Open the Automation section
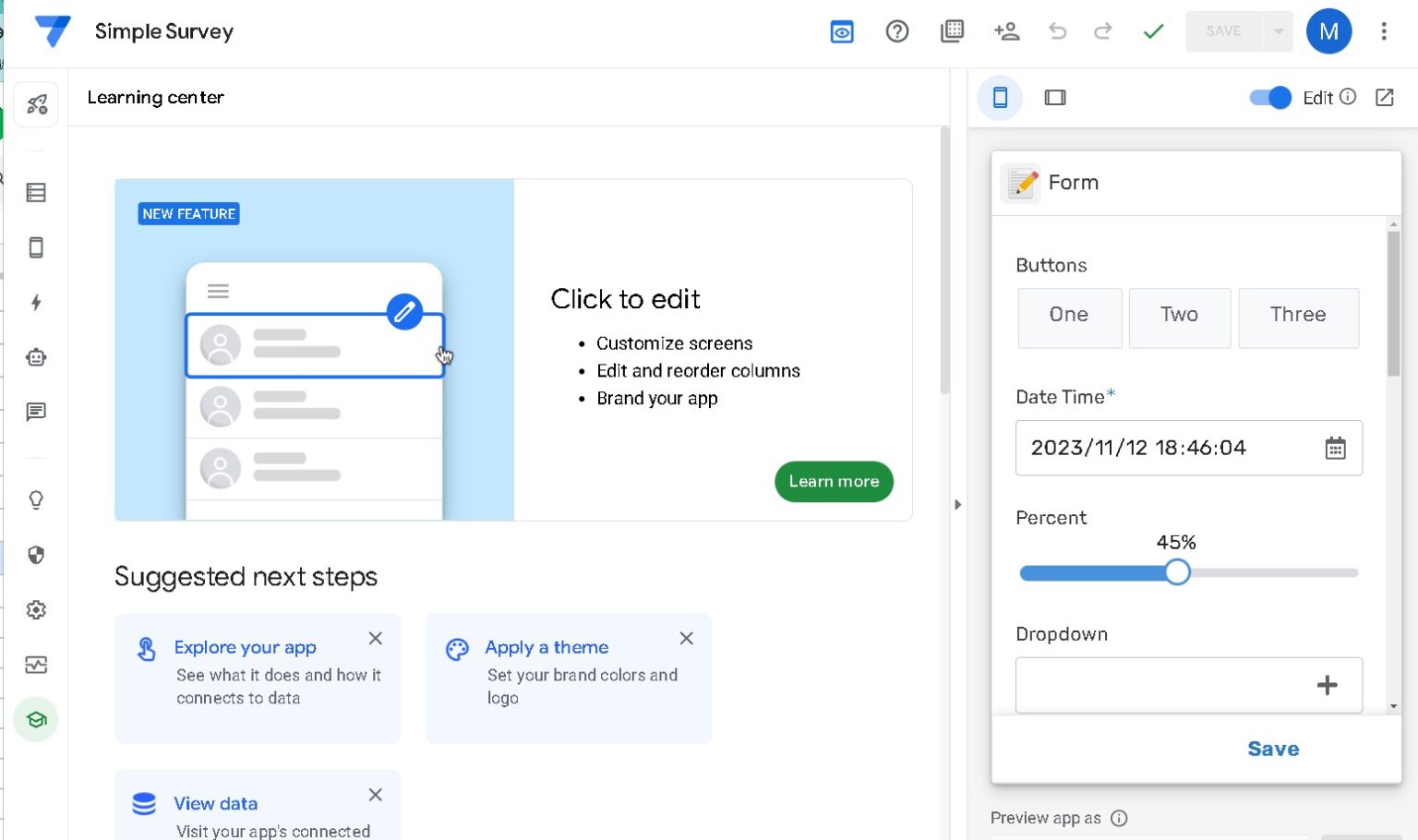This screenshot has height=840, width=1418. click(36, 303)
